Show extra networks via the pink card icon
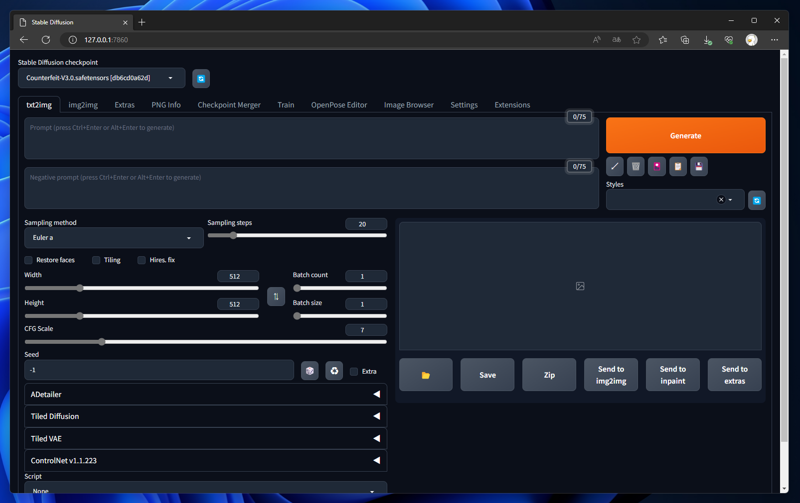The image size is (800, 503). (x=657, y=166)
